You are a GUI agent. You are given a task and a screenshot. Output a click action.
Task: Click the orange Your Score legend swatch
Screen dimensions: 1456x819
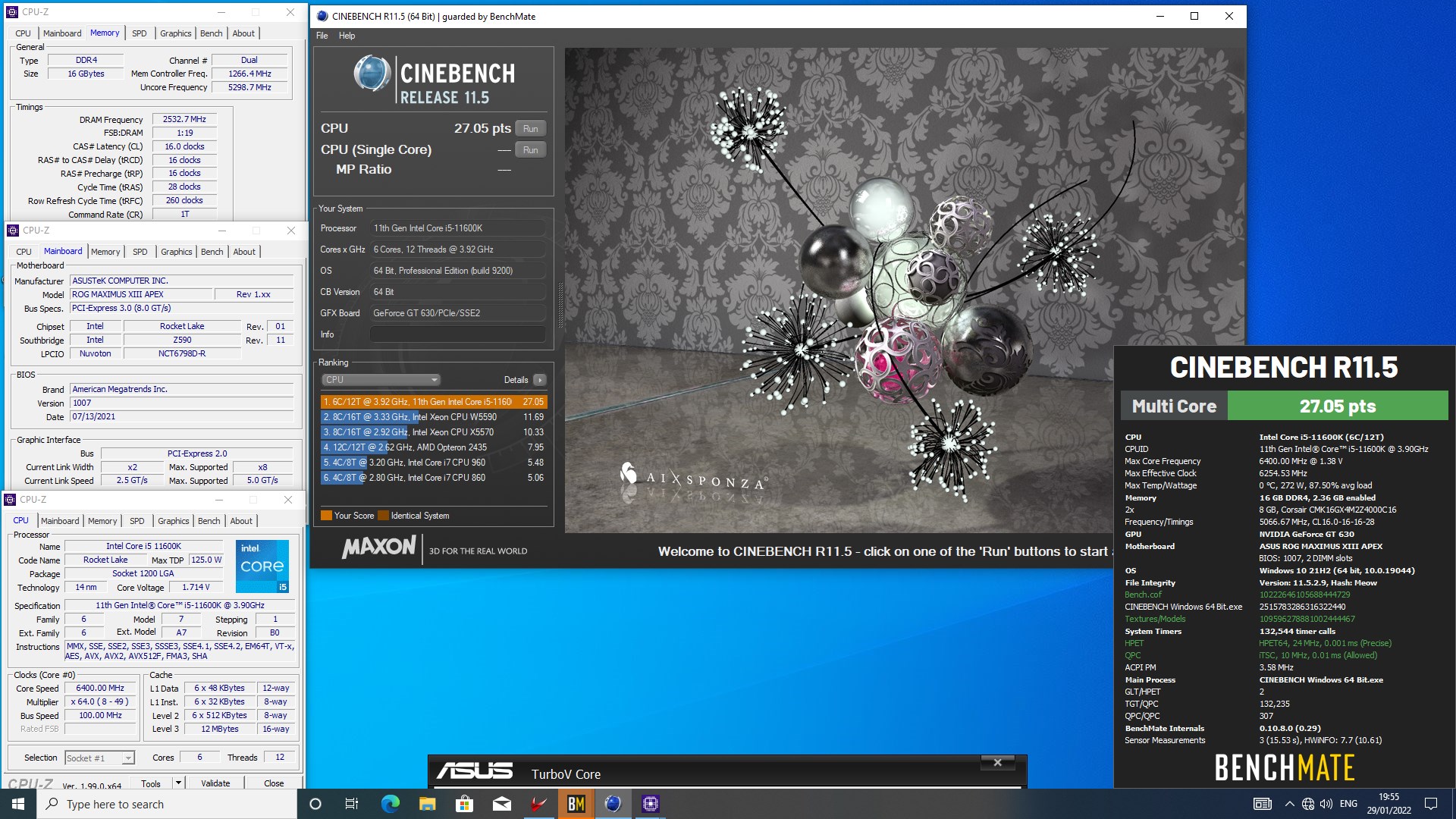326,516
